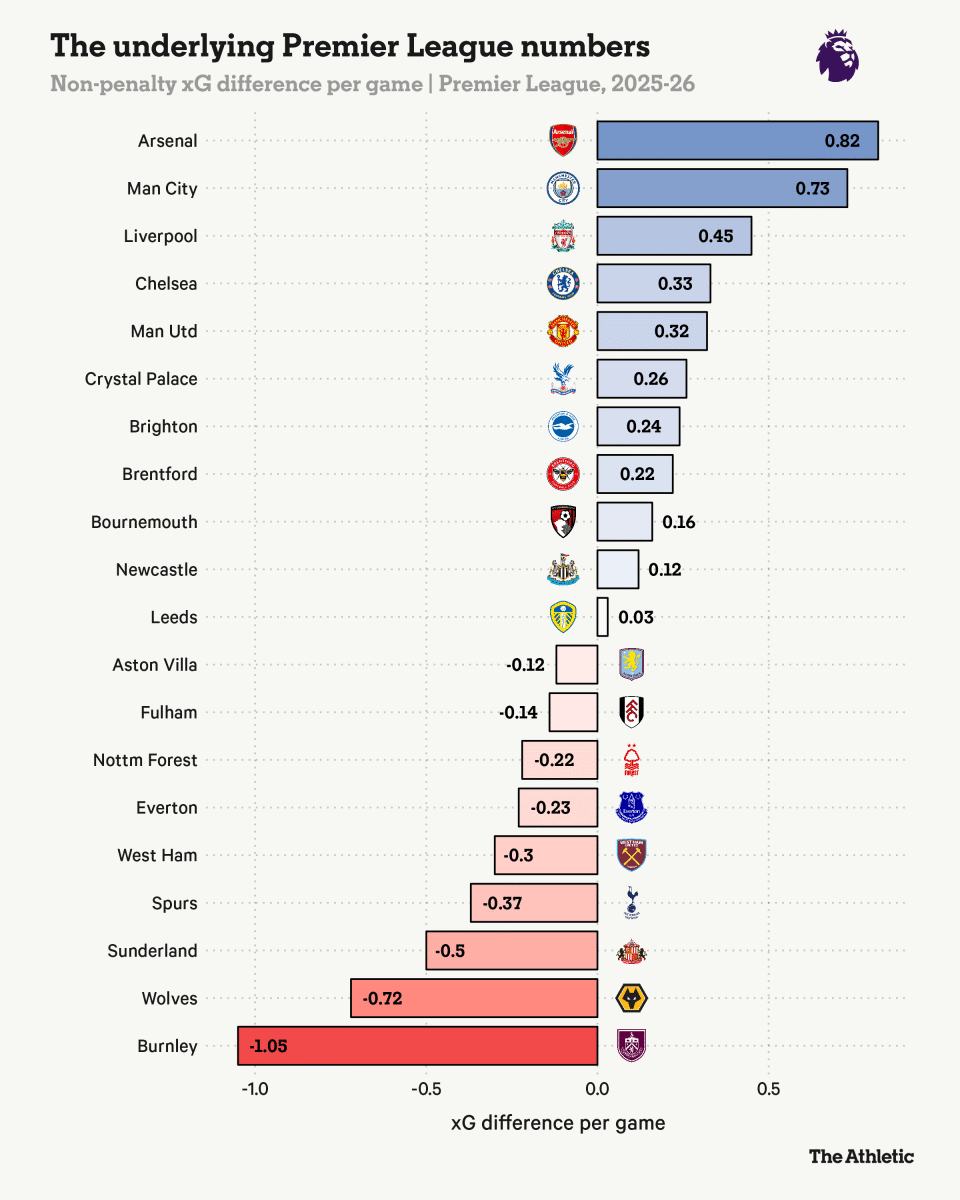This screenshot has width=960, height=1200.
Task: Select the Wolves crest icon
Action: (632, 999)
